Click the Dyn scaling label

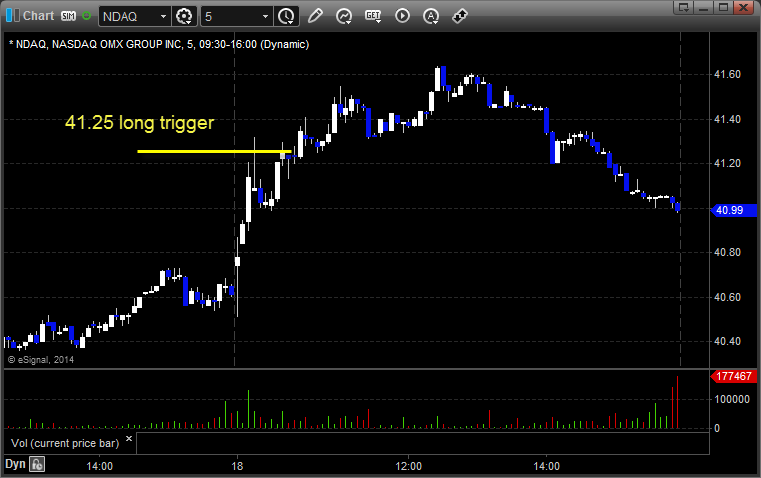tap(15, 464)
